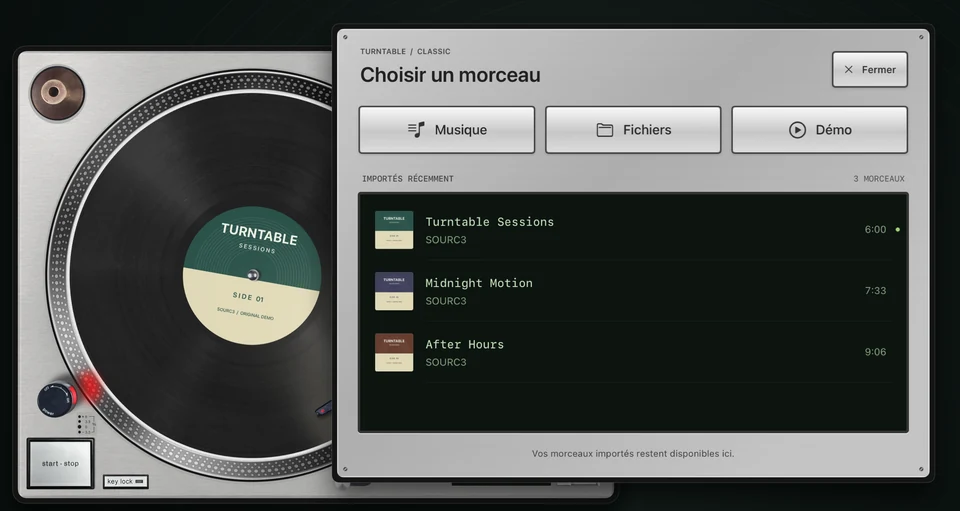This screenshot has height=511, width=960.
Task: Click the 9:06 duration value
Action: pyautogui.click(x=876, y=352)
